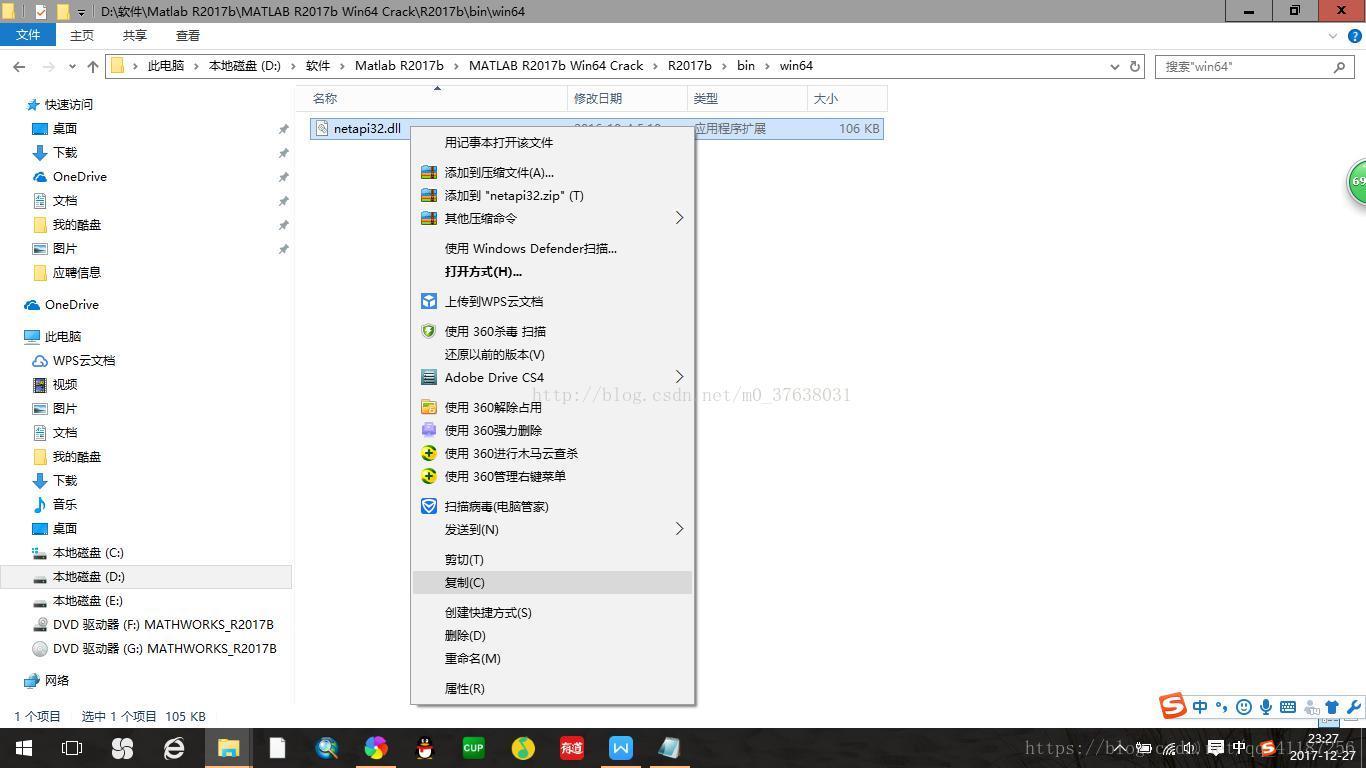Open Task View on the taskbar
Image resolution: width=1366 pixels, height=768 pixels.
[x=72, y=748]
